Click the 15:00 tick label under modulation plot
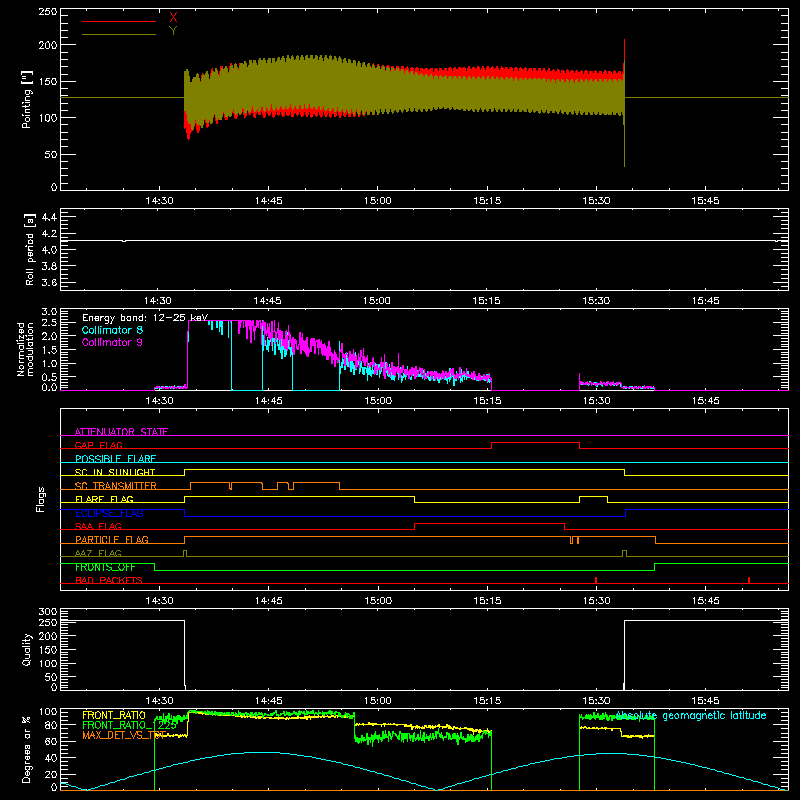 pyautogui.click(x=378, y=401)
